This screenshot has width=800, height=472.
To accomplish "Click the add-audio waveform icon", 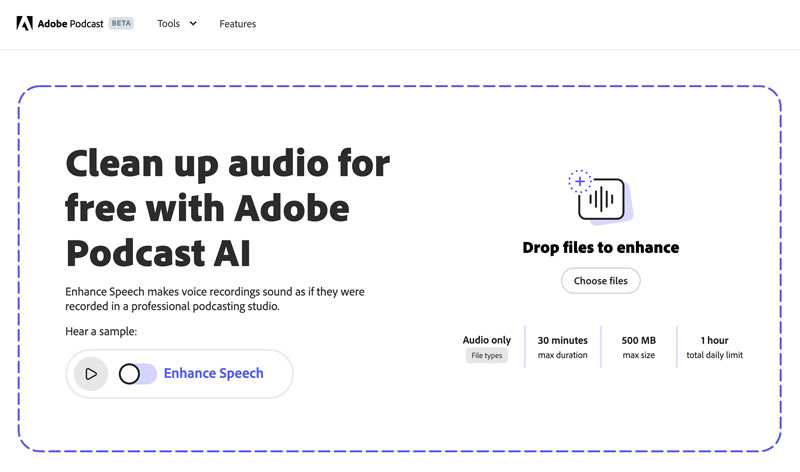I will tap(601, 197).
